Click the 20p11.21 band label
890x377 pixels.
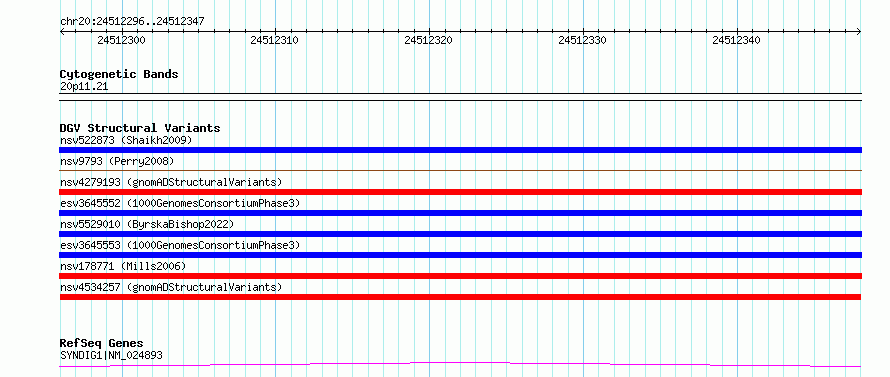tap(84, 87)
